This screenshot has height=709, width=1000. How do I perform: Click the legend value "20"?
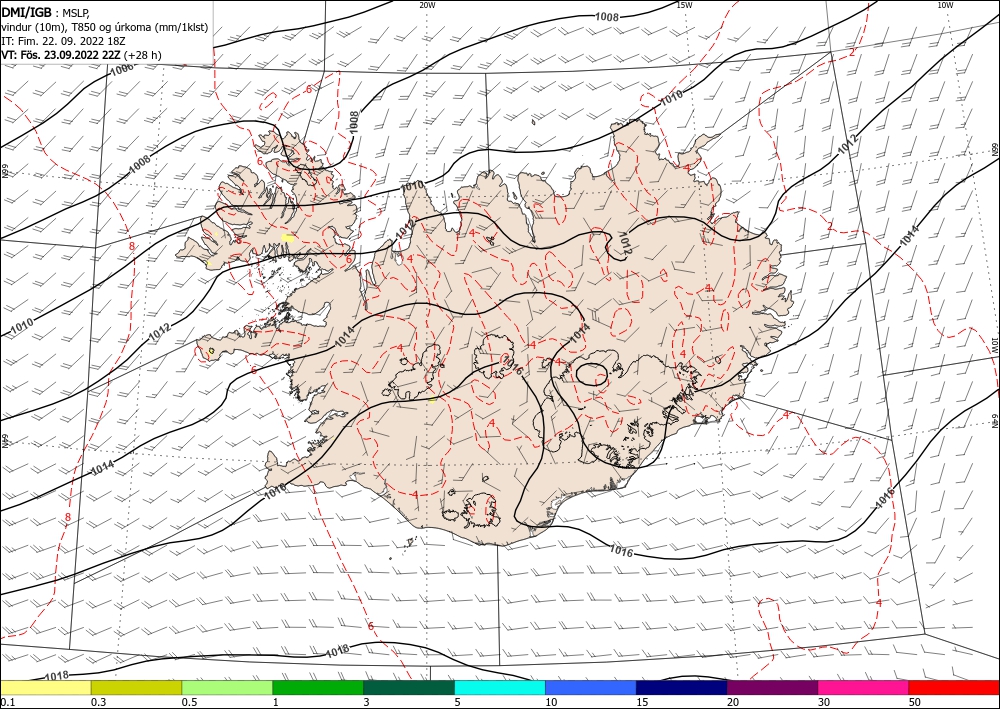click(x=733, y=702)
